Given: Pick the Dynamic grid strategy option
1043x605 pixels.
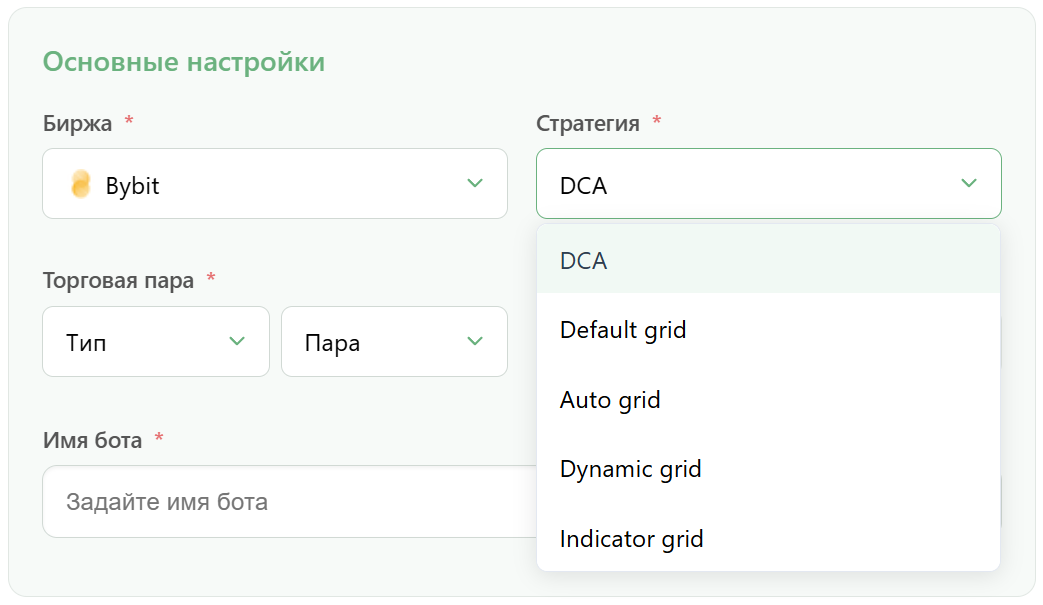Looking at the screenshot, I should (768, 469).
